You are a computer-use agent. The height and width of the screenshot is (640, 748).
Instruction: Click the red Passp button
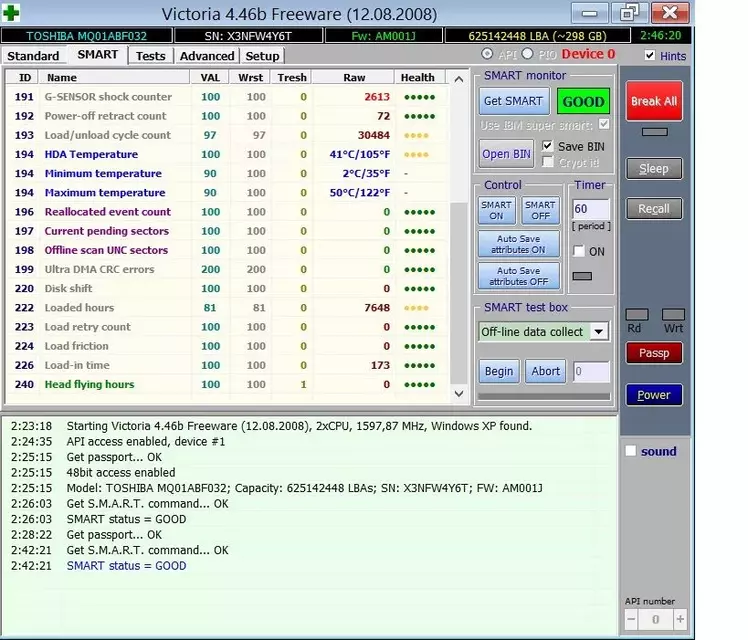654,353
